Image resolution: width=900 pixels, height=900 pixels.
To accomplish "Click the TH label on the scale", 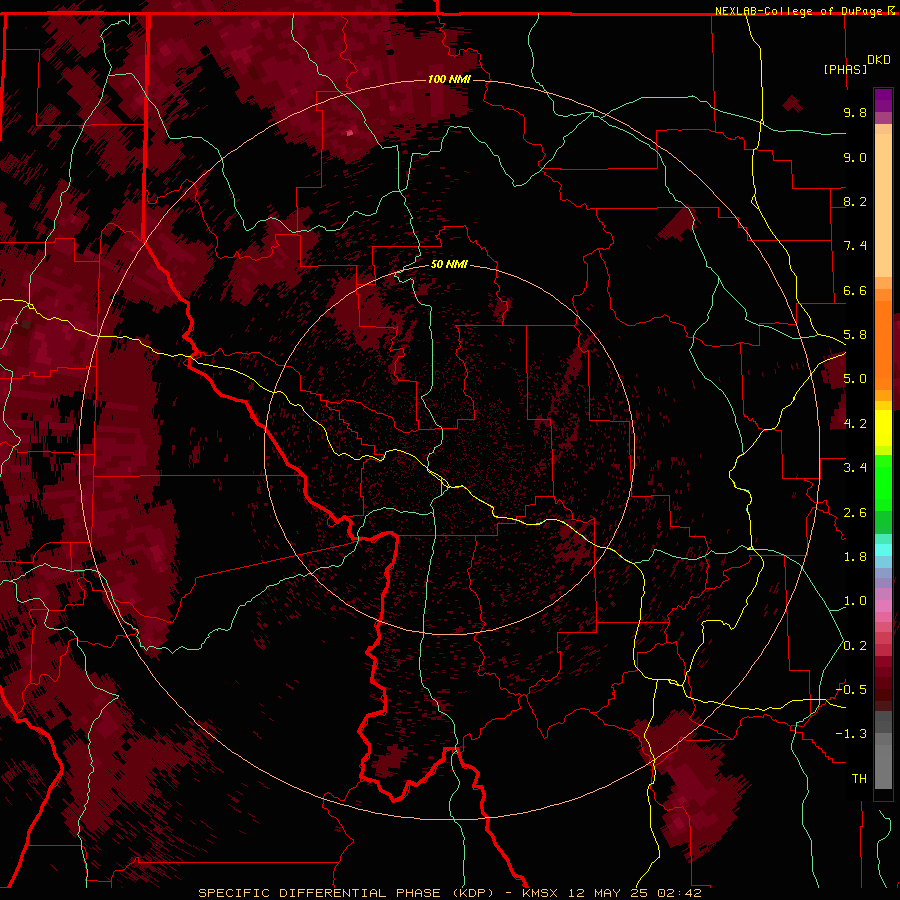I will [859, 779].
